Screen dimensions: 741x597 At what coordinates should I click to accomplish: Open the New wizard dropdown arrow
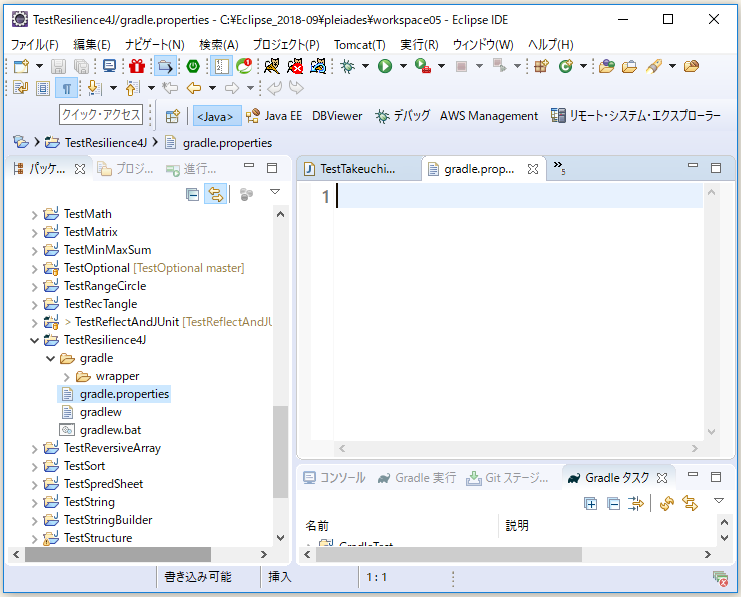click(x=39, y=66)
